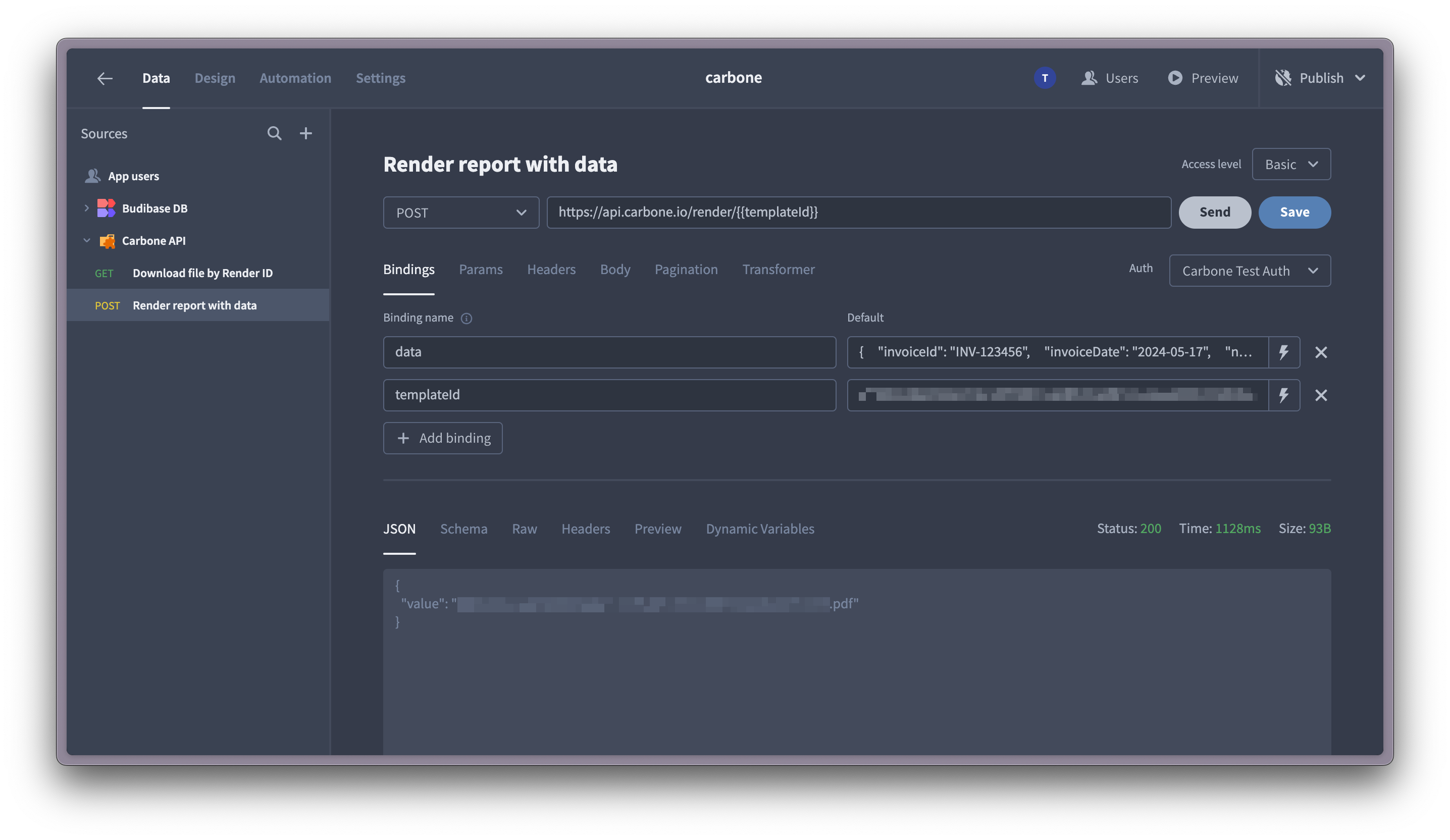The image size is (1450, 840).
Task: Remove the templateId binding with X
Action: click(1321, 395)
